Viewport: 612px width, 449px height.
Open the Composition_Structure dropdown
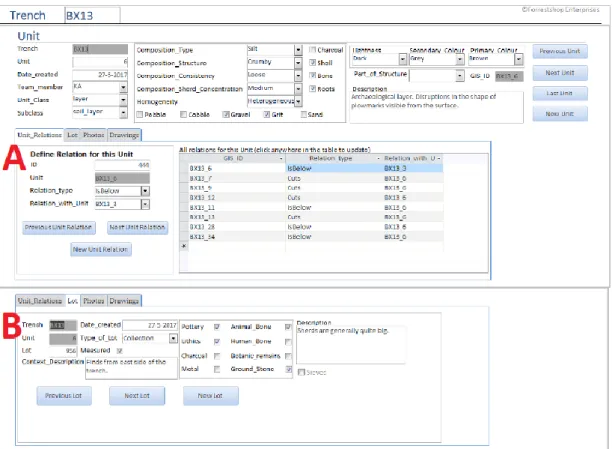pyautogui.click(x=298, y=62)
